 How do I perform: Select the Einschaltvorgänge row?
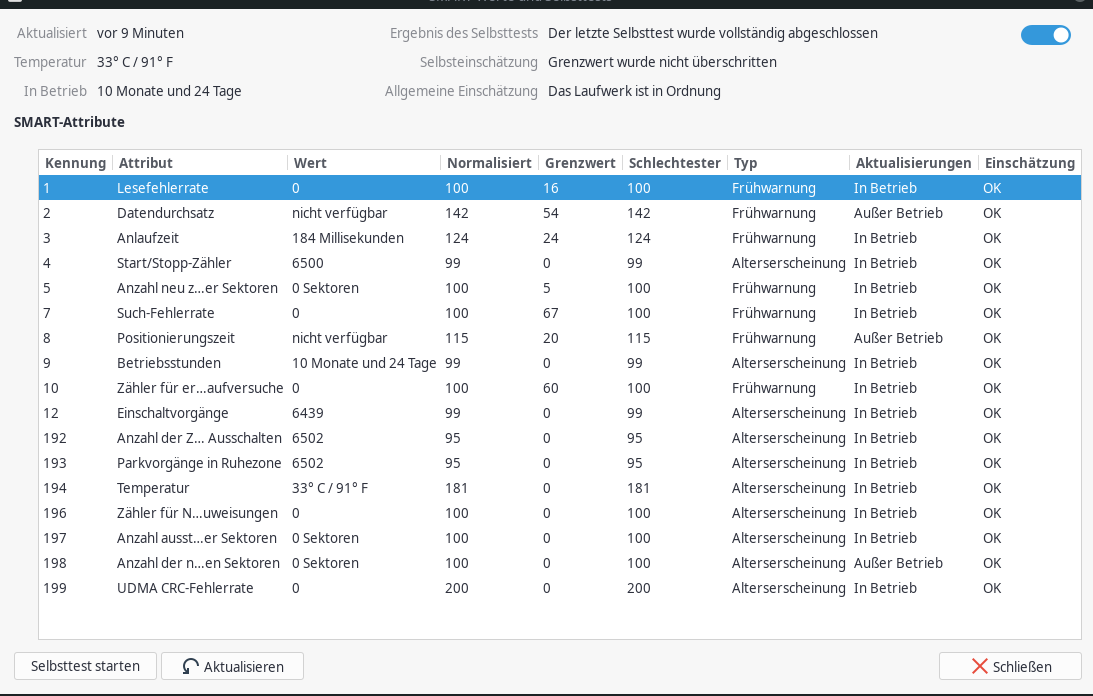(x=560, y=413)
